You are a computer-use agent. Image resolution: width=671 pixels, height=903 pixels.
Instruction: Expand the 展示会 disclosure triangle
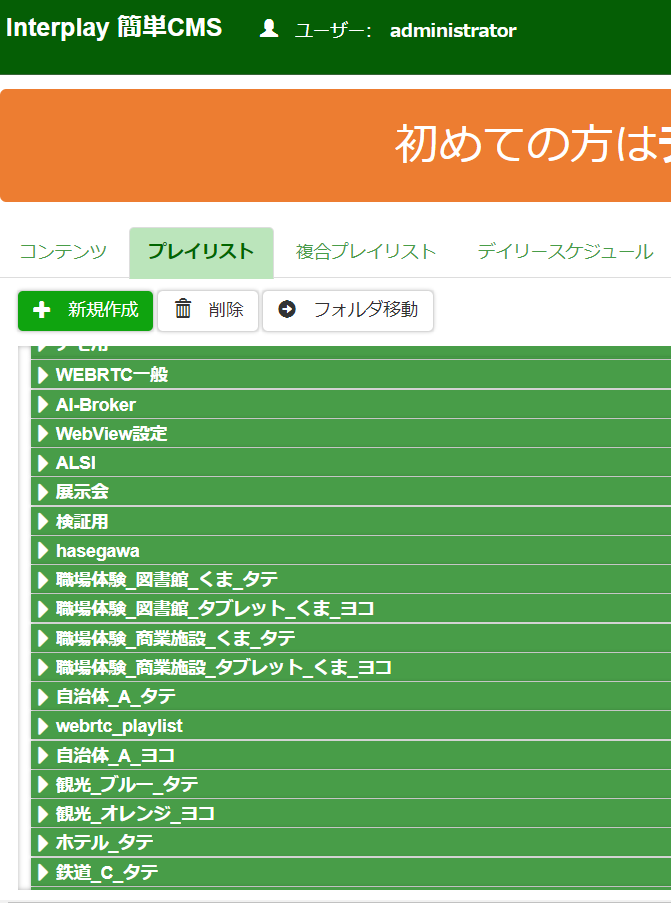pos(43,492)
